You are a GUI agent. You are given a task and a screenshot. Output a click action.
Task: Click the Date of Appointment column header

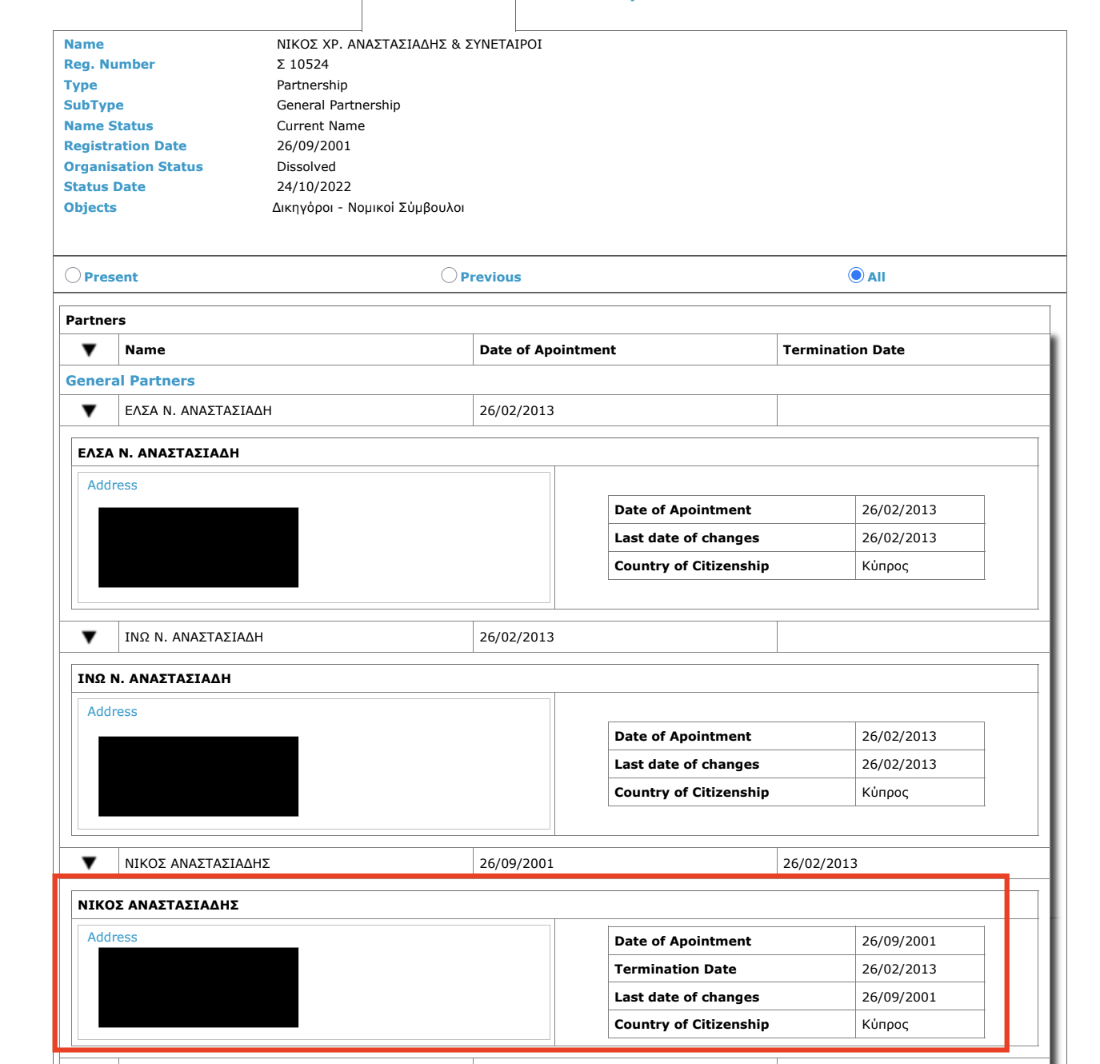point(548,350)
